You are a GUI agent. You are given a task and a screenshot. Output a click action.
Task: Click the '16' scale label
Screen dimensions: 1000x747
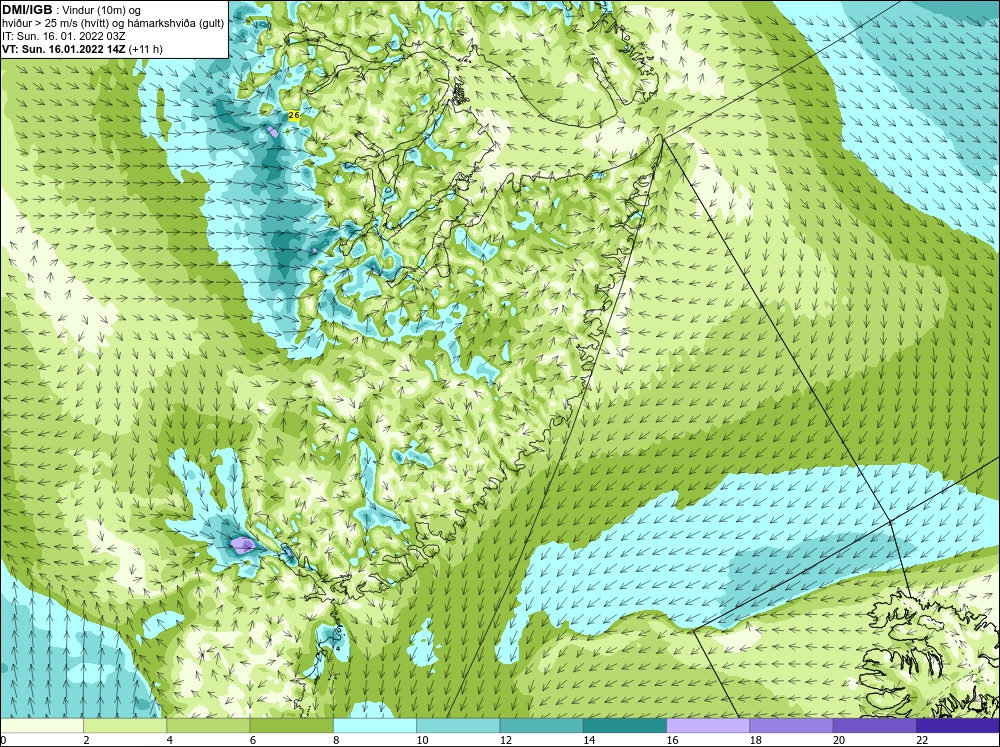[673, 740]
